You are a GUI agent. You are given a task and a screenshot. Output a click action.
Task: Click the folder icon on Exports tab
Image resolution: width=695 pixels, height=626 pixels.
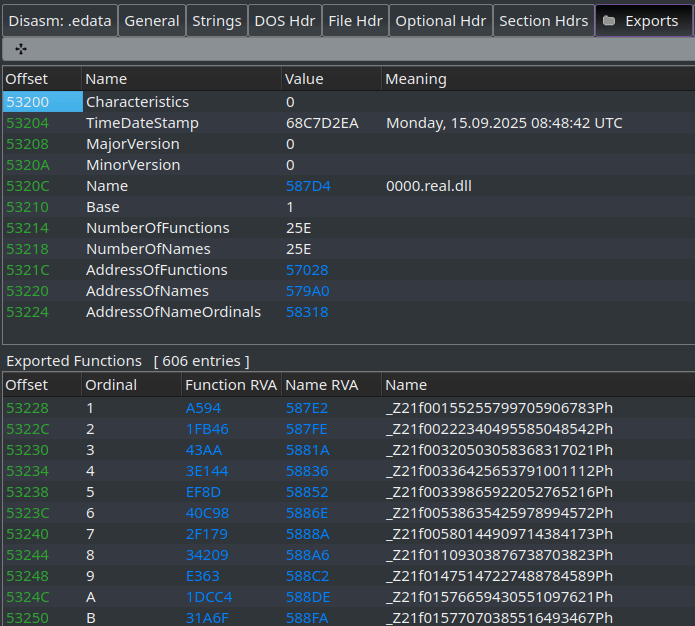tap(609, 21)
